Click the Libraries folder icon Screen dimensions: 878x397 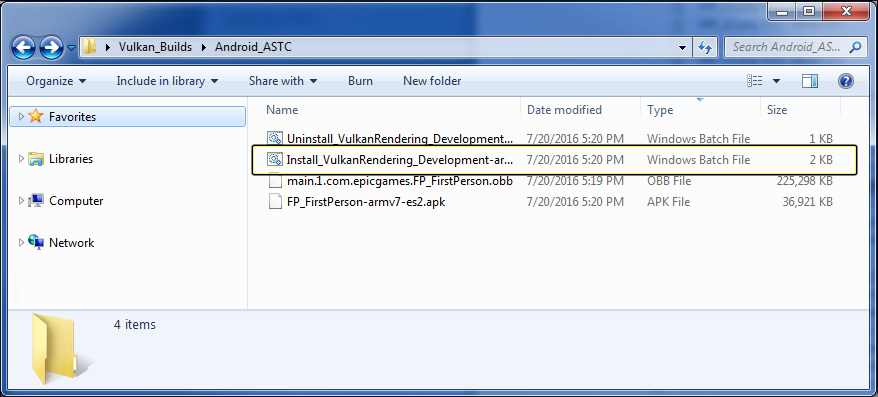(x=36, y=158)
